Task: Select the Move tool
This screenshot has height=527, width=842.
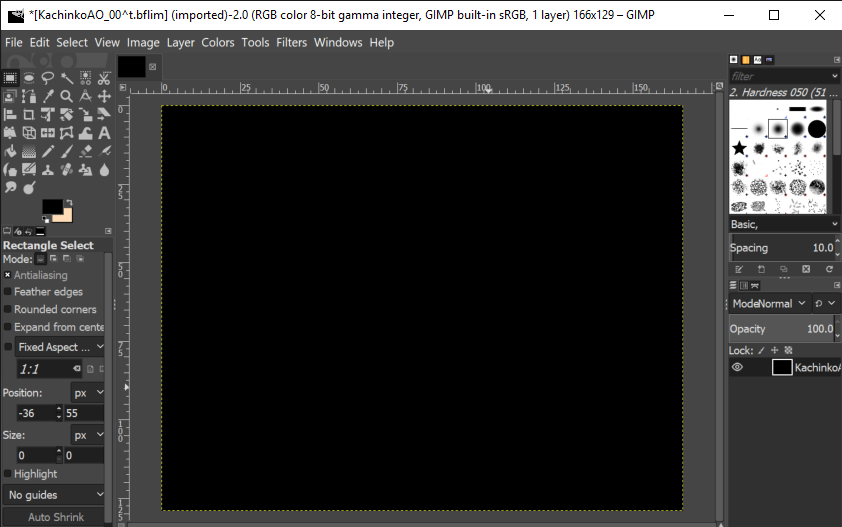Action: (x=104, y=97)
